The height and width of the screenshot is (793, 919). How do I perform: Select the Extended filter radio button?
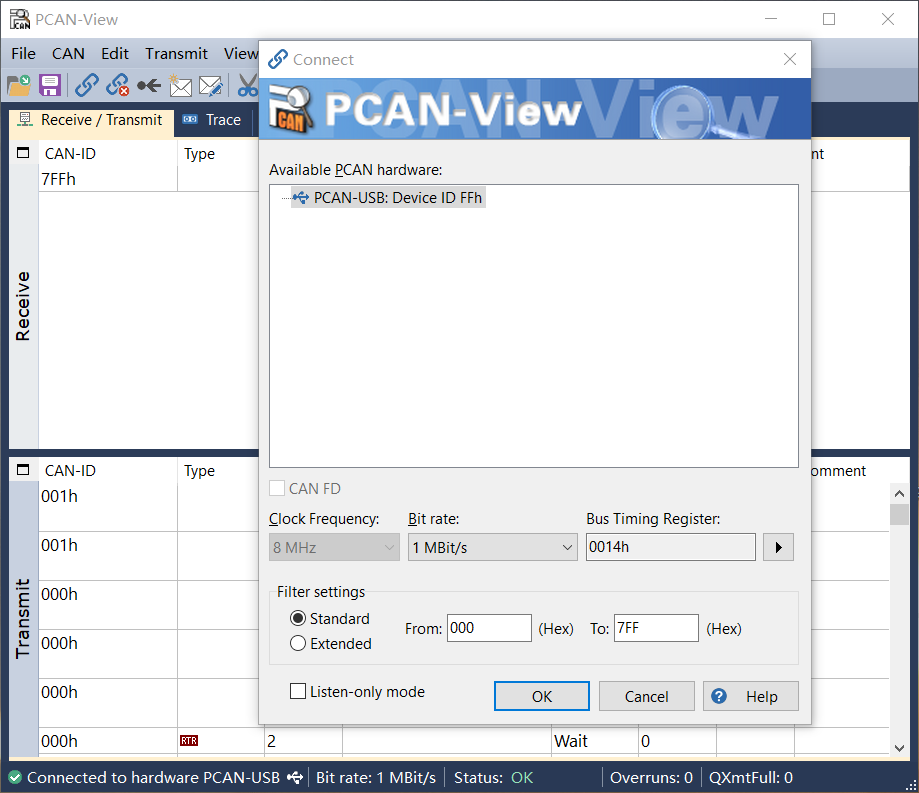click(x=298, y=644)
